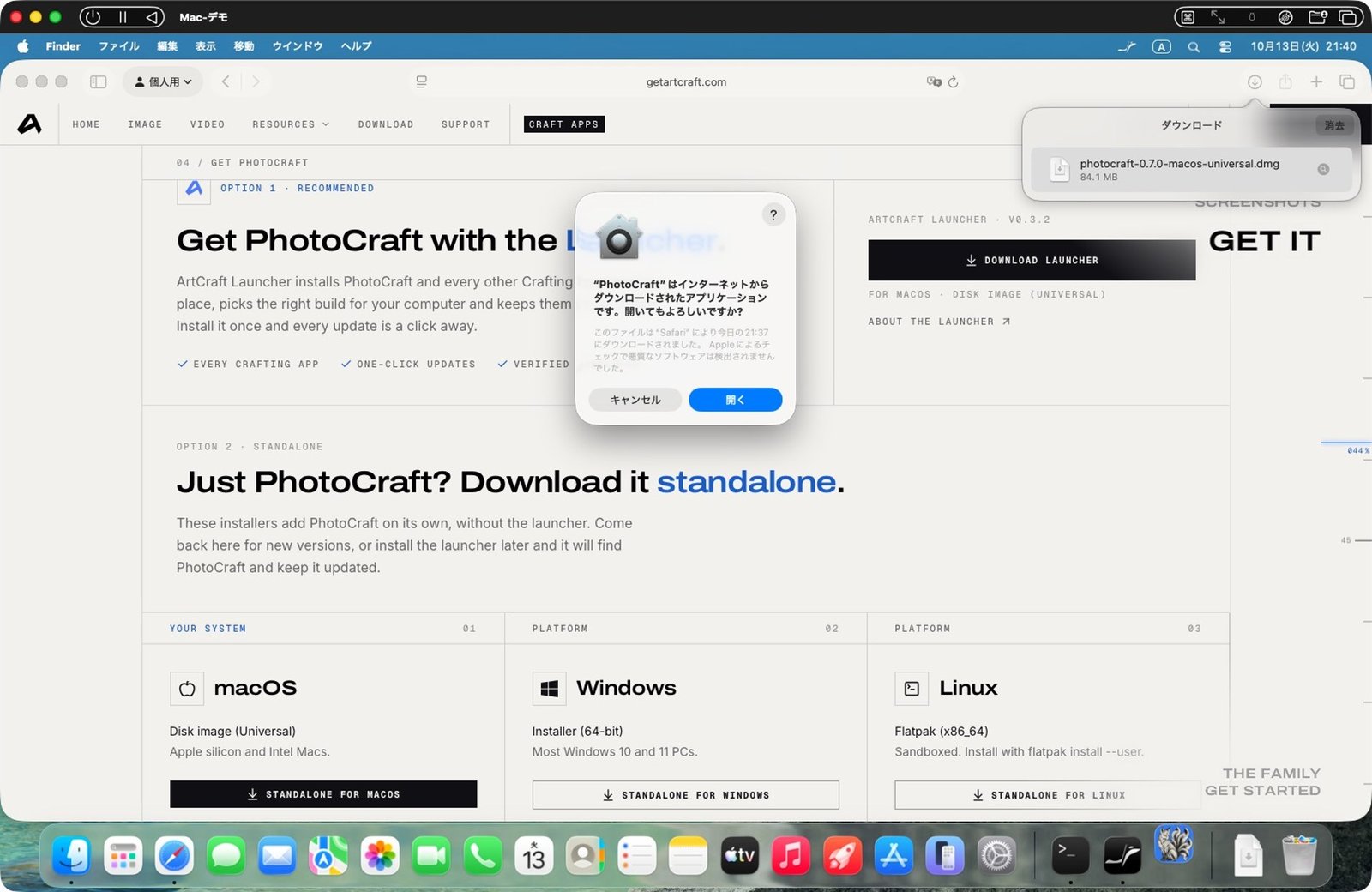Expand the 個人用 profile dropdown
This screenshot has width=1372, height=892.
(x=163, y=81)
